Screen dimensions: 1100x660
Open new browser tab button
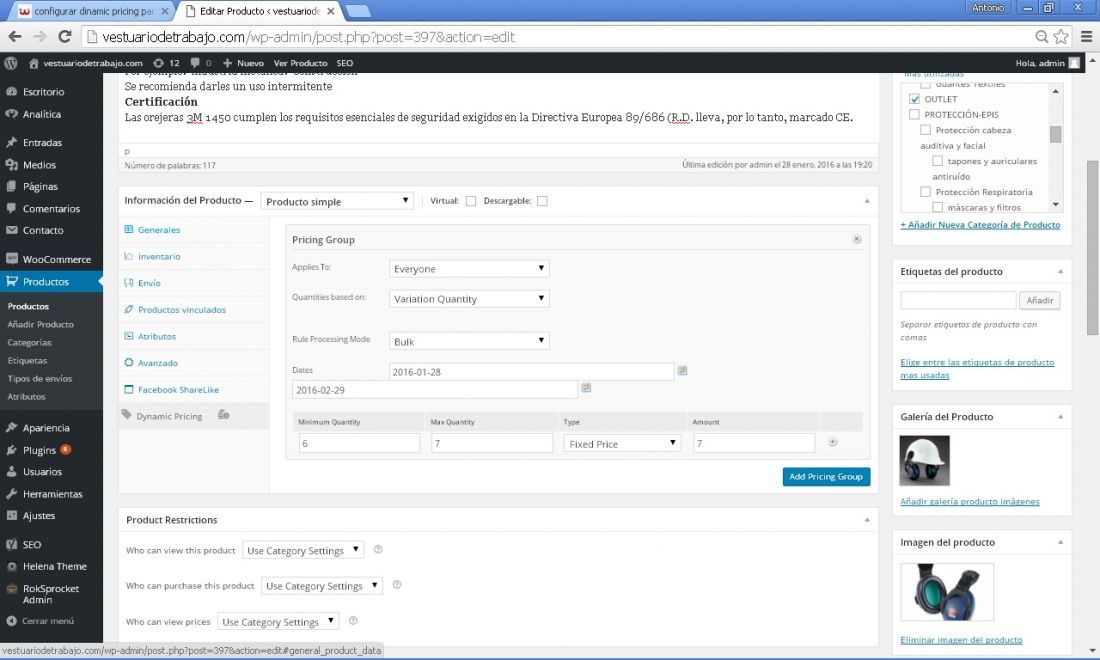pos(358,11)
